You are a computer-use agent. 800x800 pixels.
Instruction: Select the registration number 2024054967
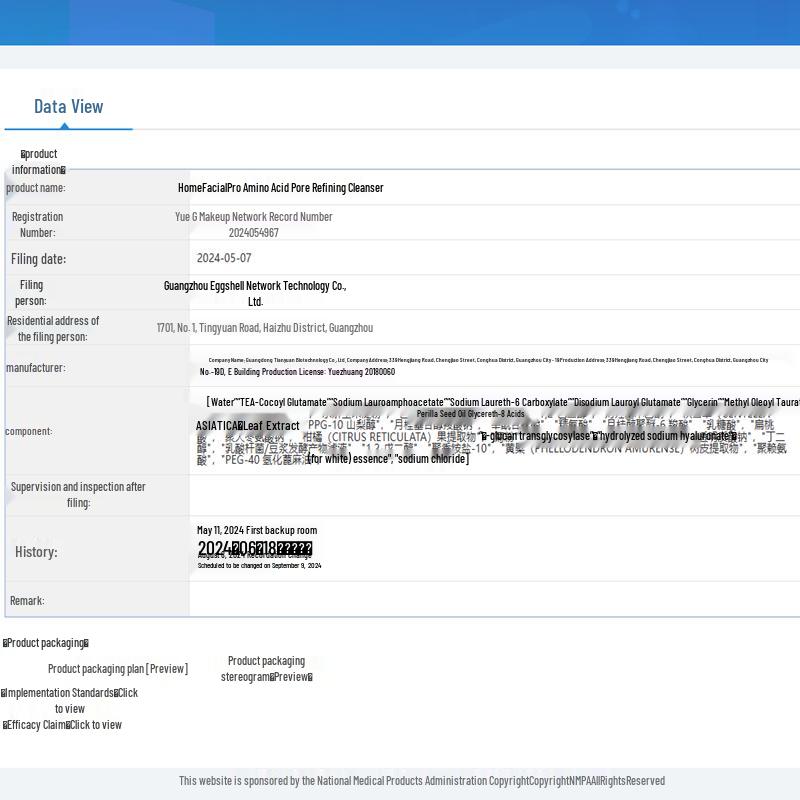pyautogui.click(x=253, y=233)
